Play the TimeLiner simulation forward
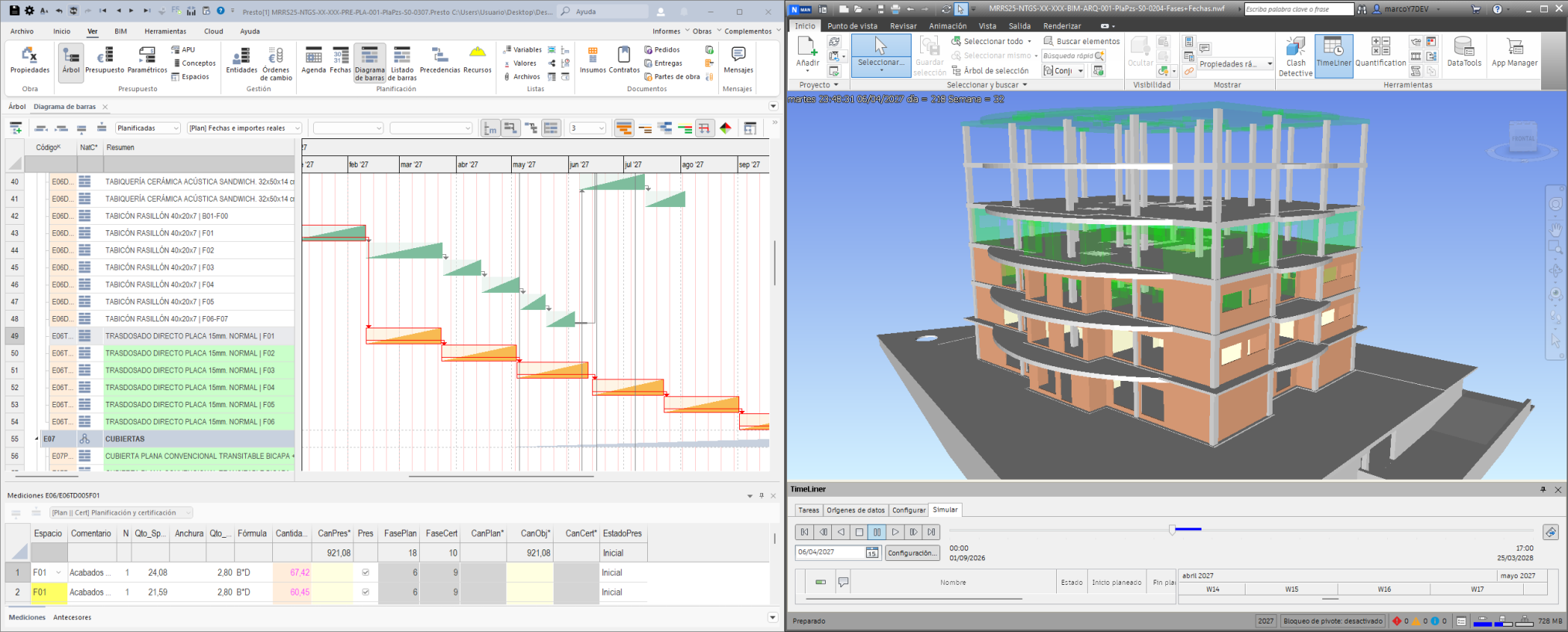 895,532
